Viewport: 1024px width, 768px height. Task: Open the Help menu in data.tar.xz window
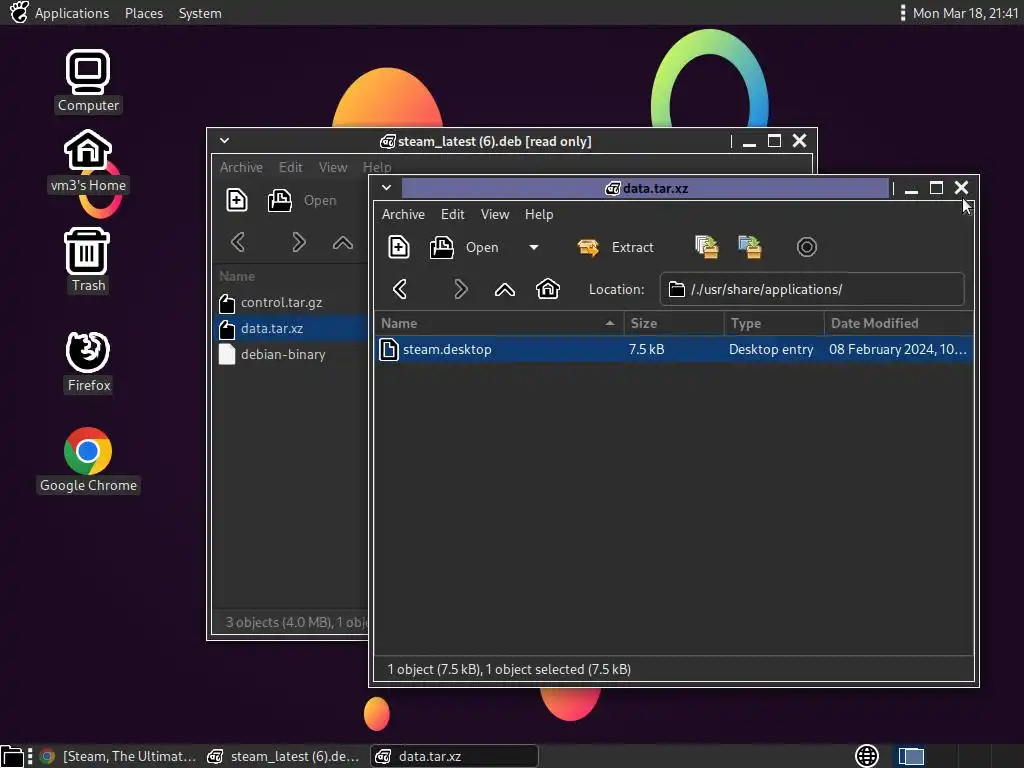pyautogui.click(x=539, y=214)
